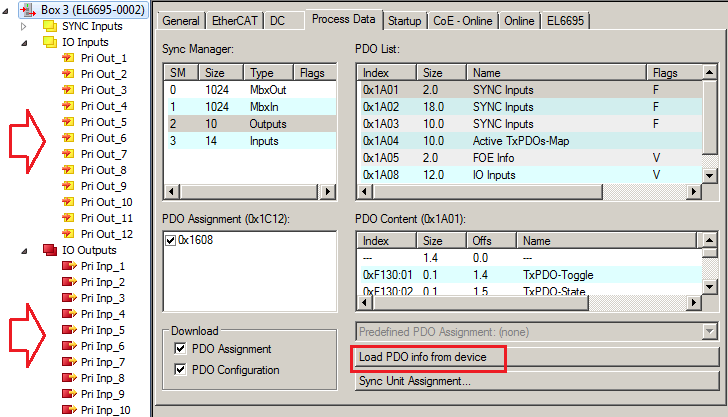728x417 pixels.
Task: Collapse the Box 3 (EL6695-0002) tree node
Action: point(5,10)
